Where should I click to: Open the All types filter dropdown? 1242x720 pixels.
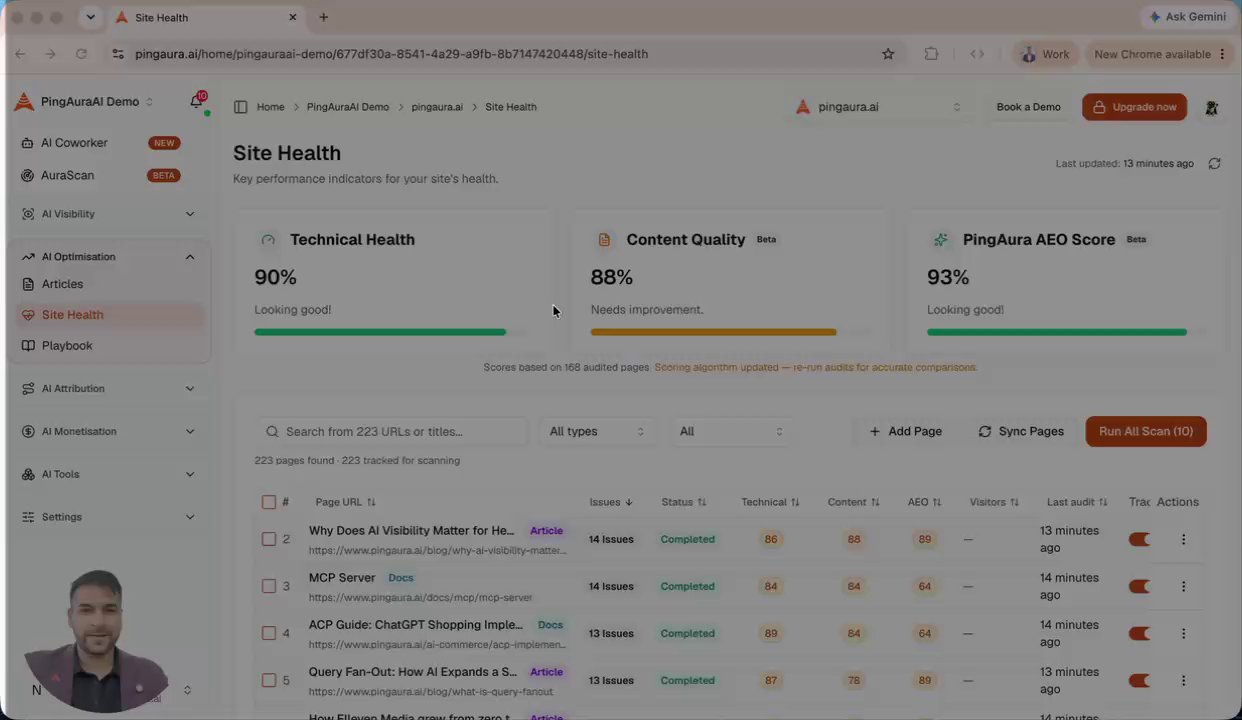coord(597,431)
